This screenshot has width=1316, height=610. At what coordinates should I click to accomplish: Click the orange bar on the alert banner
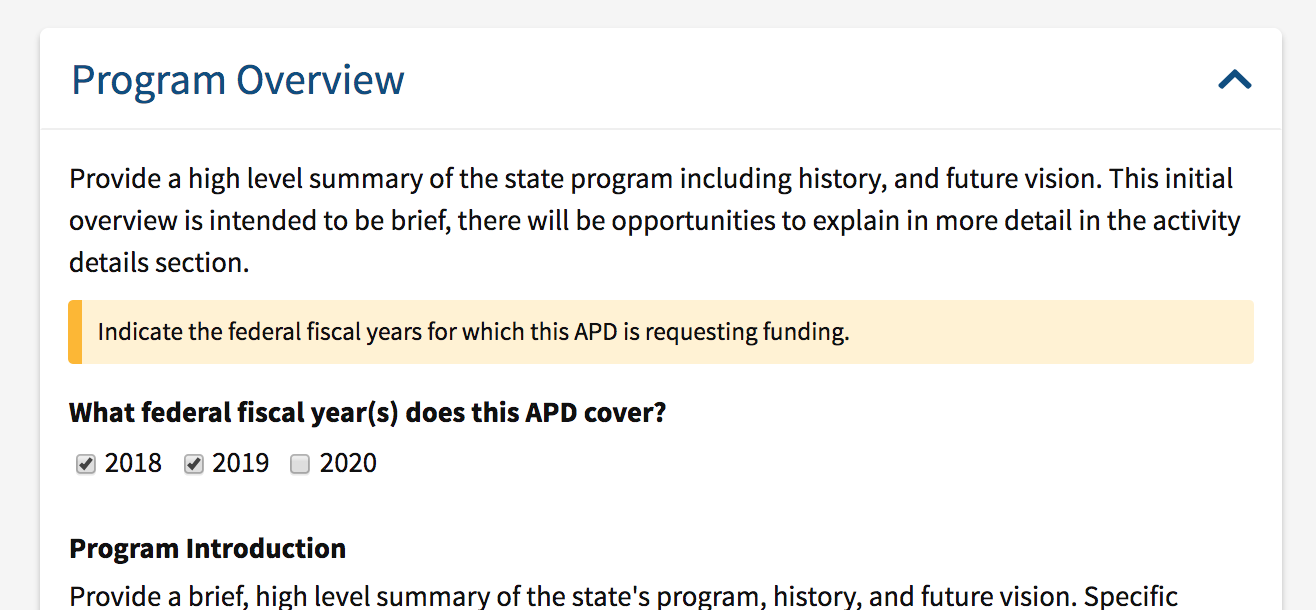(x=73, y=331)
